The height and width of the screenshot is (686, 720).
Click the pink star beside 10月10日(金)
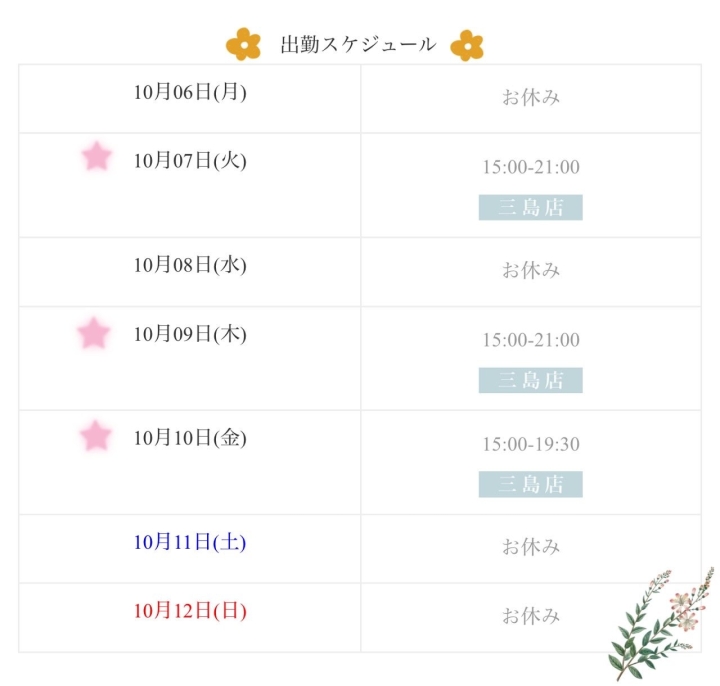coord(96,436)
